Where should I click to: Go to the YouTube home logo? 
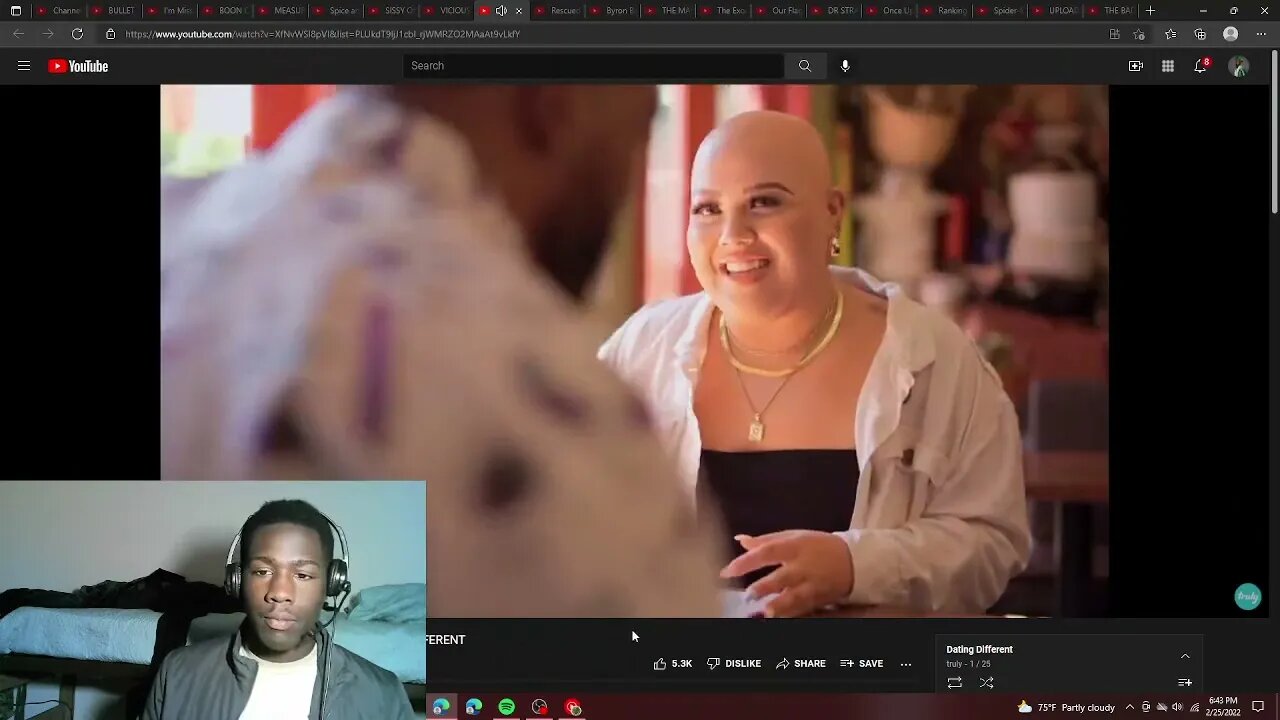click(x=78, y=66)
